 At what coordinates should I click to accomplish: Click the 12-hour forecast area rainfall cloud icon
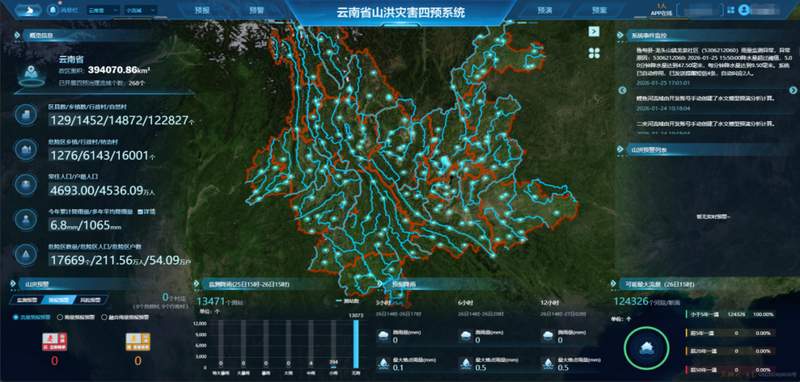click(x=549, y=336)
